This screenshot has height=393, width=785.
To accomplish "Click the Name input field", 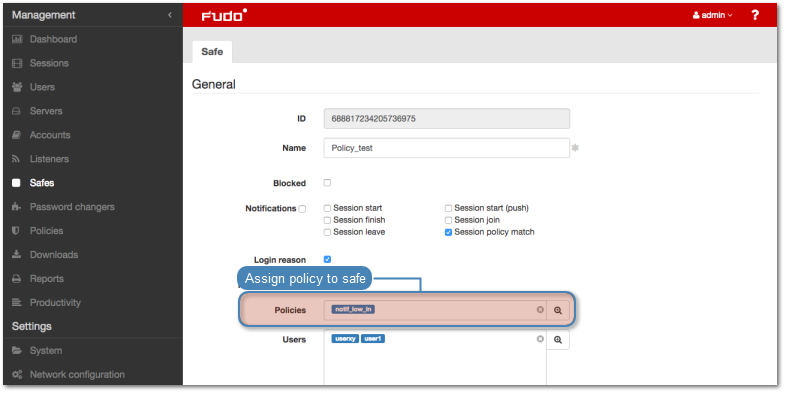I will (447, 148).
